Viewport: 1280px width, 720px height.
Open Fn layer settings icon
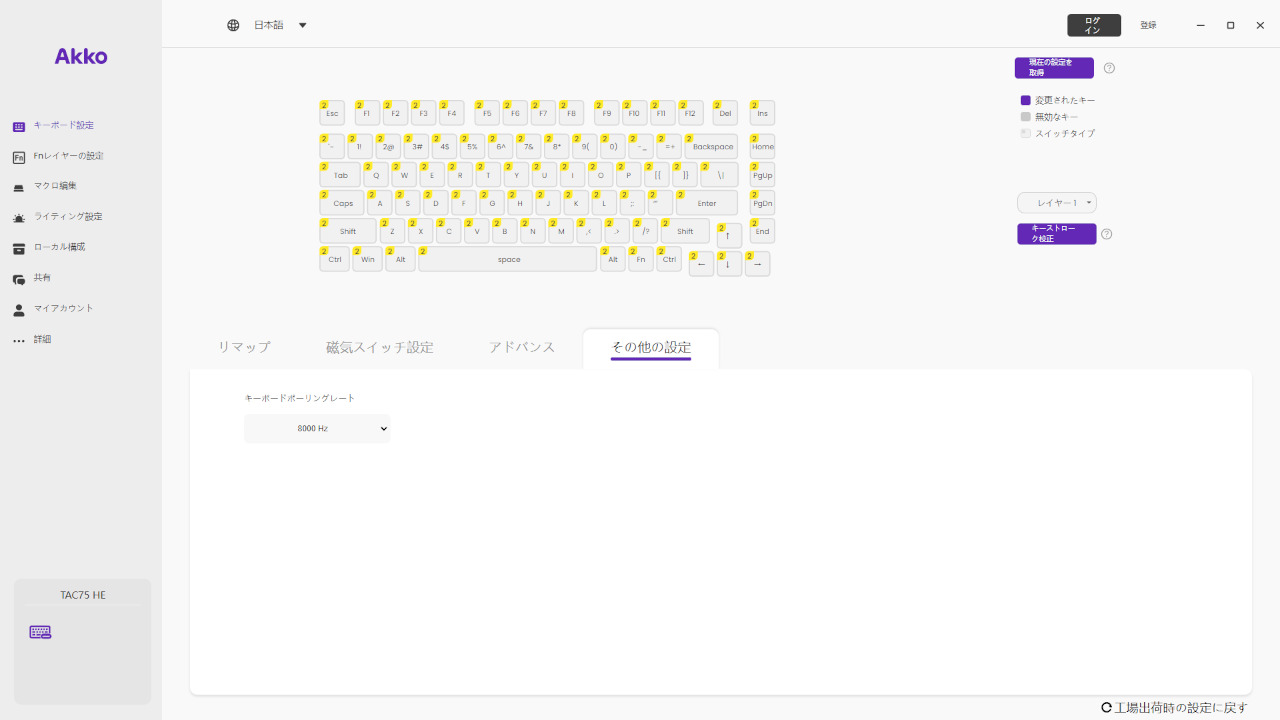pyautogui.click(x=19, y=157)
